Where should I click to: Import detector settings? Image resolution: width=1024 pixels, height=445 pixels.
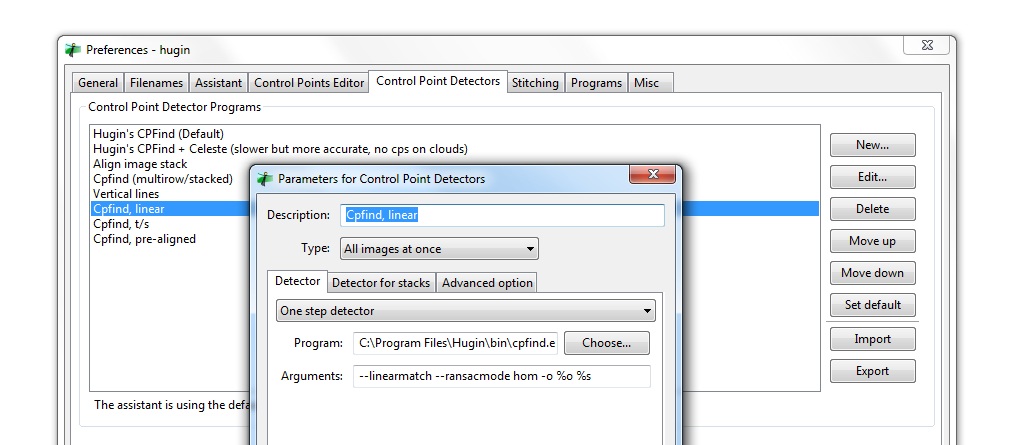click(872, 339)
